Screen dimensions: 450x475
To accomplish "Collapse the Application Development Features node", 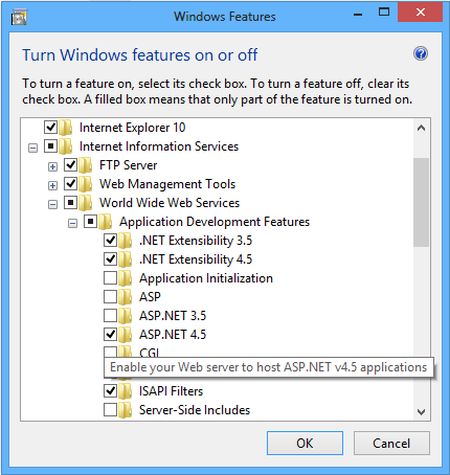I will coord(72,223).
